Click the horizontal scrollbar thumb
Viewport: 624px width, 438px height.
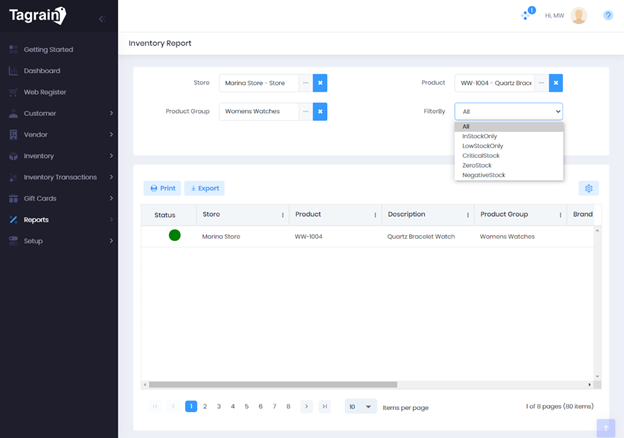273,385
